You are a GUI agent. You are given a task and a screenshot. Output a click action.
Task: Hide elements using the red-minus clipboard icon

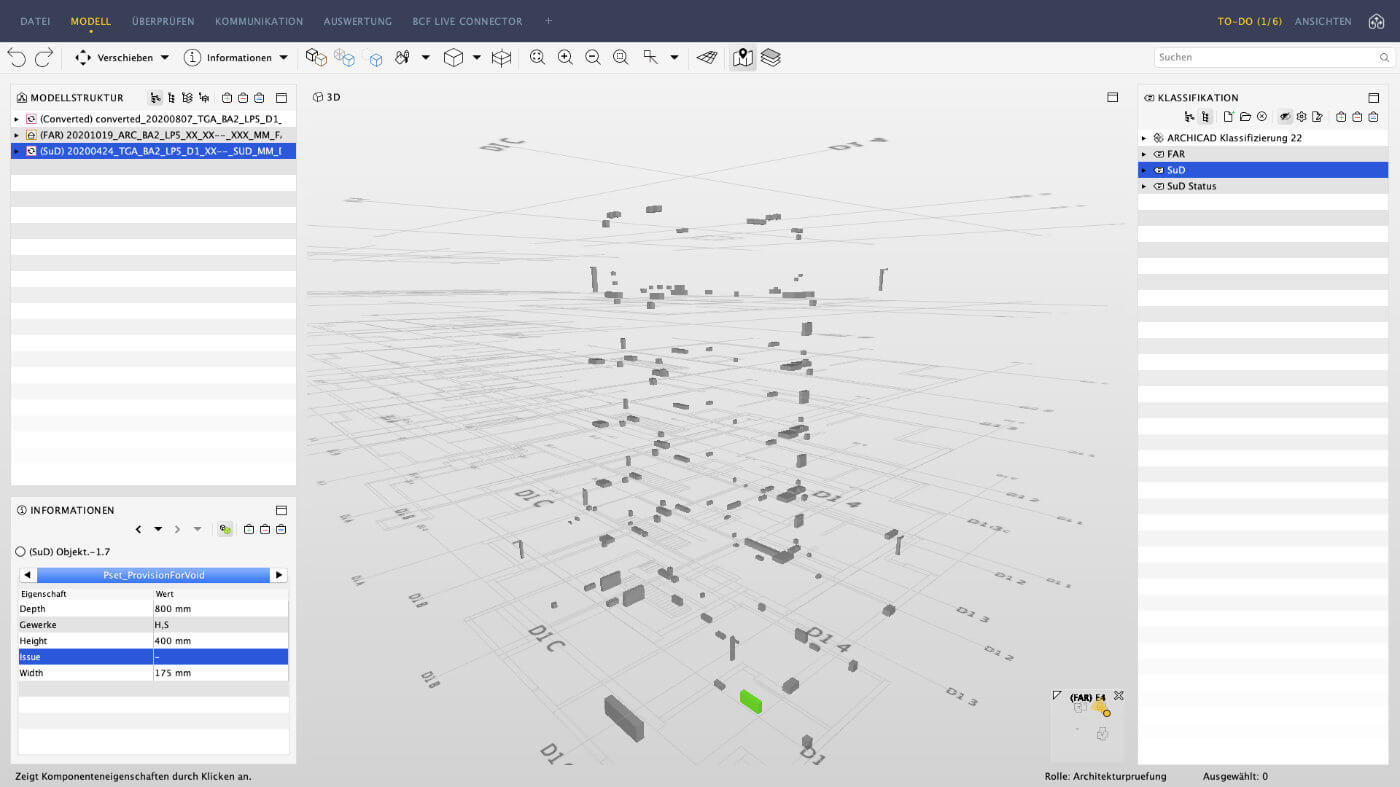(x=1358, y=116)
